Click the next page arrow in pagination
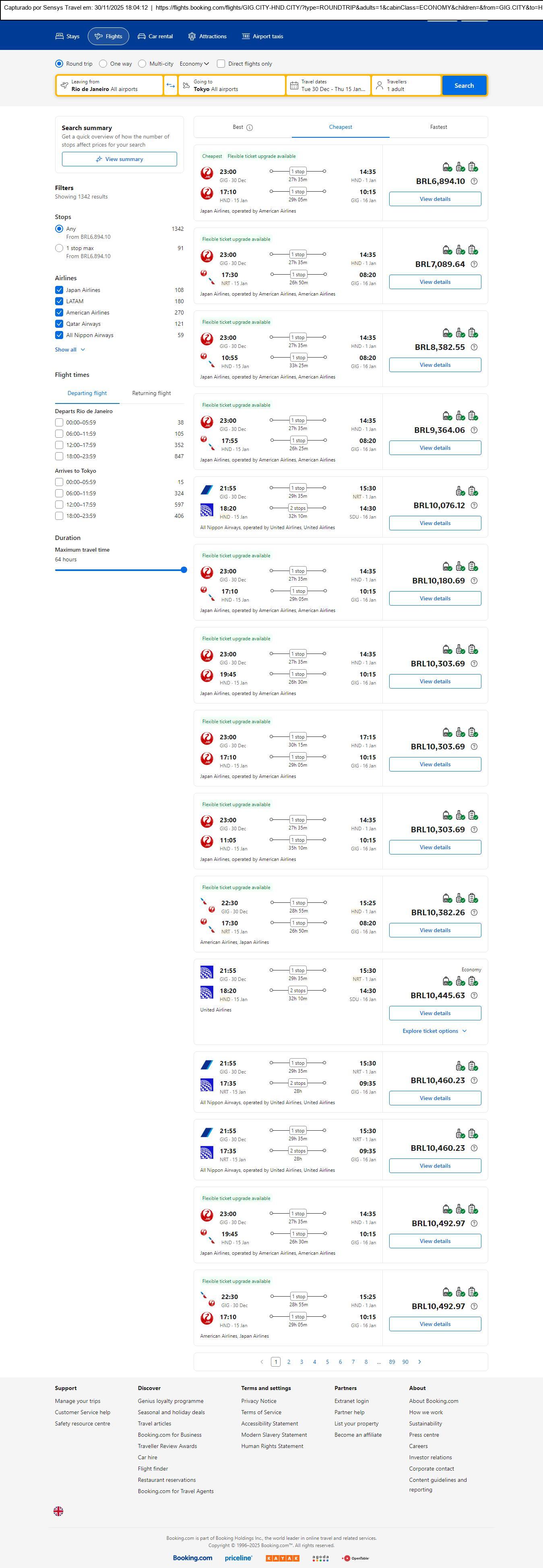This screenshot has height=1568, width=543. point(419,1362)
